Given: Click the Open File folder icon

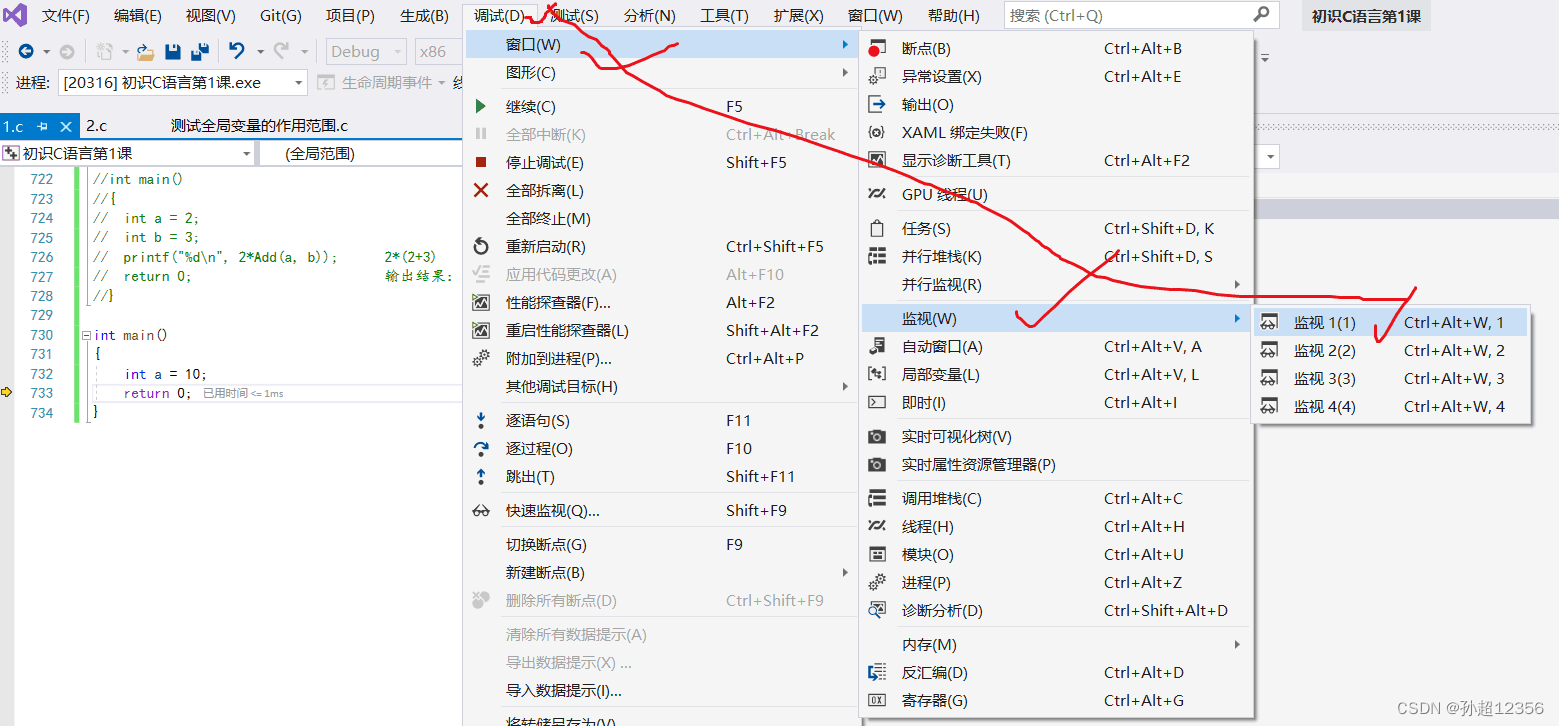Looking at the screenshot, I should pos(146,52).
